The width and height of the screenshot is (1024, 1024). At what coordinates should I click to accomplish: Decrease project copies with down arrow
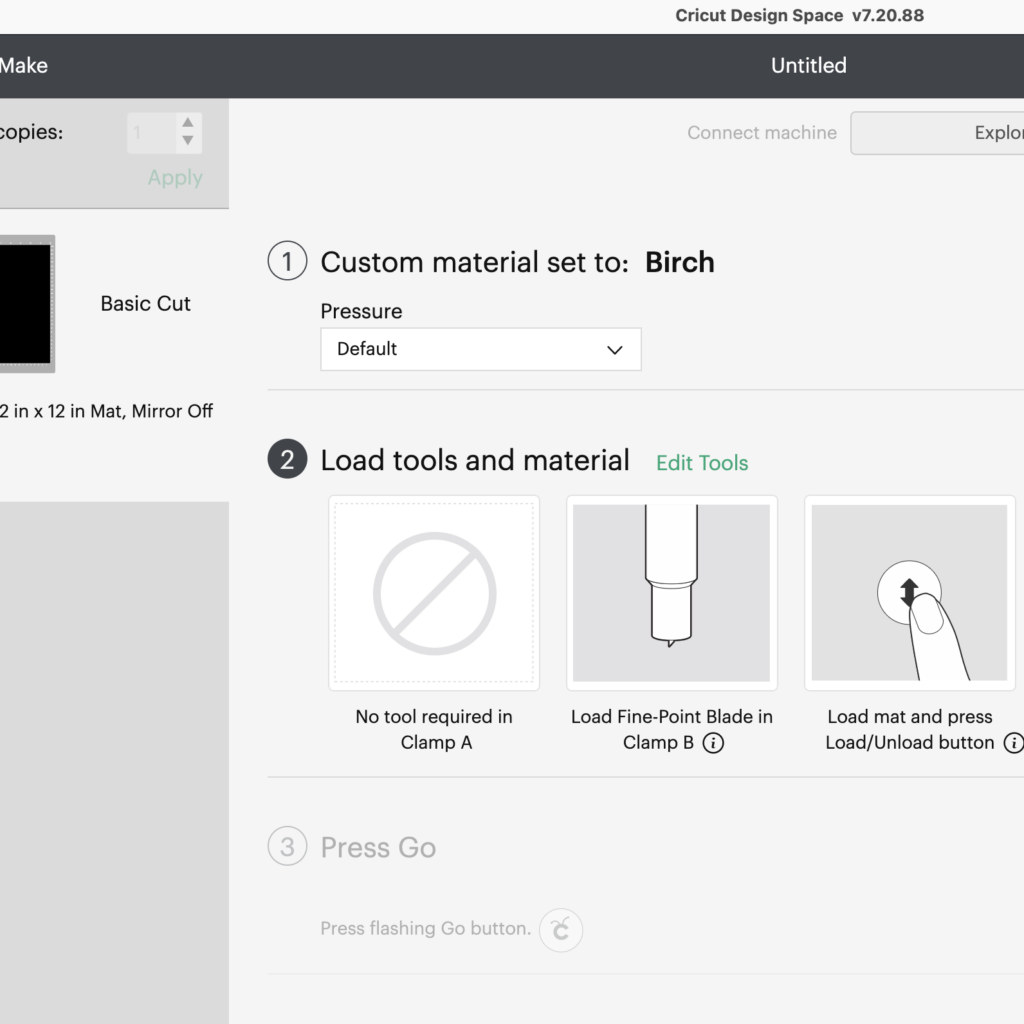[x=187, y=140]
